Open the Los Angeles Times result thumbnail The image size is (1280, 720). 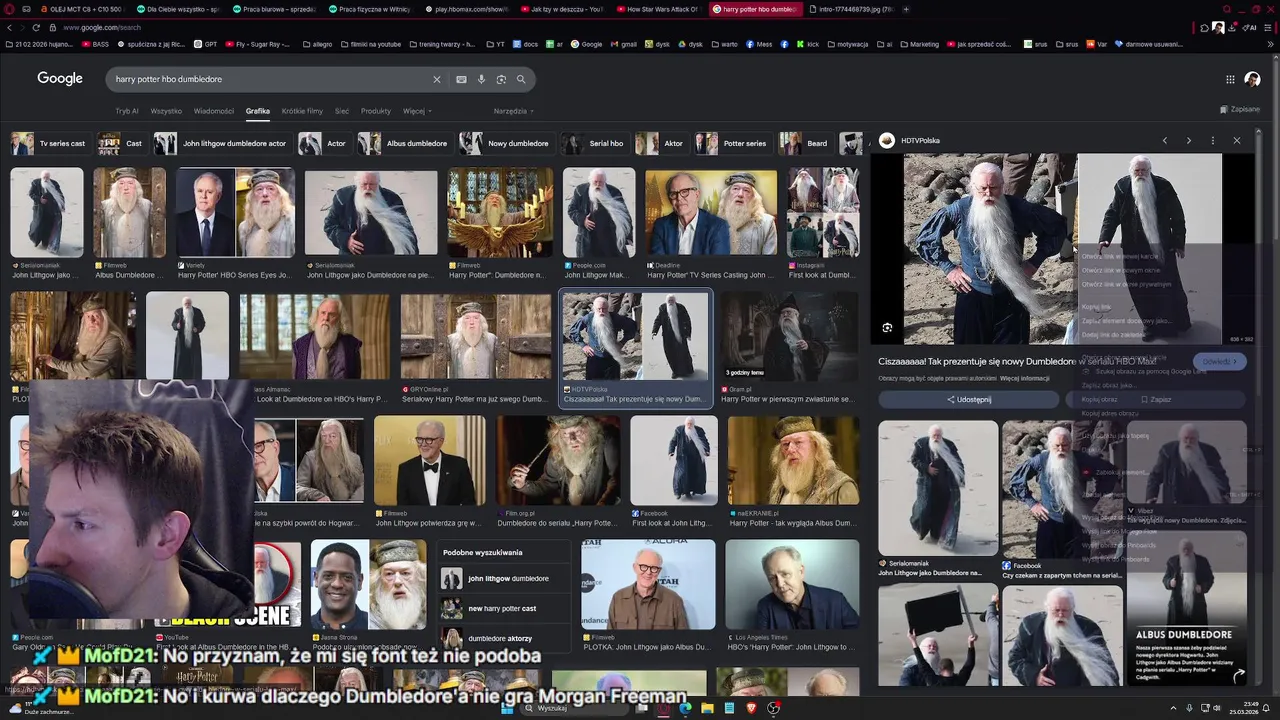pyautogui.click(x=792, y=585)
